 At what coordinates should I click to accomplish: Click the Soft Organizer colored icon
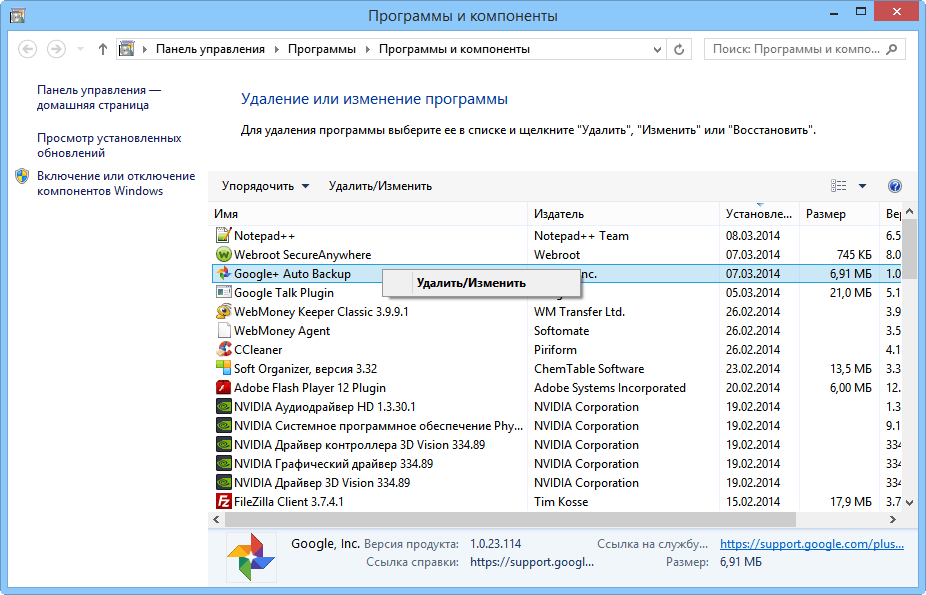[x=224, y=368]
